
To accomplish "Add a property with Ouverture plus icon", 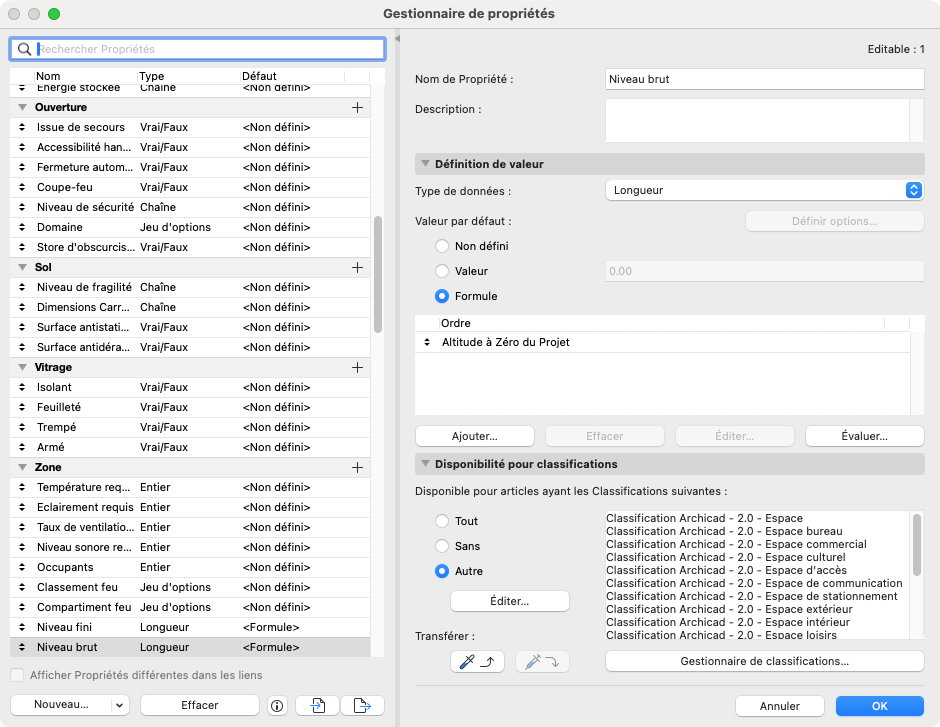I will (x=357, y=107).
